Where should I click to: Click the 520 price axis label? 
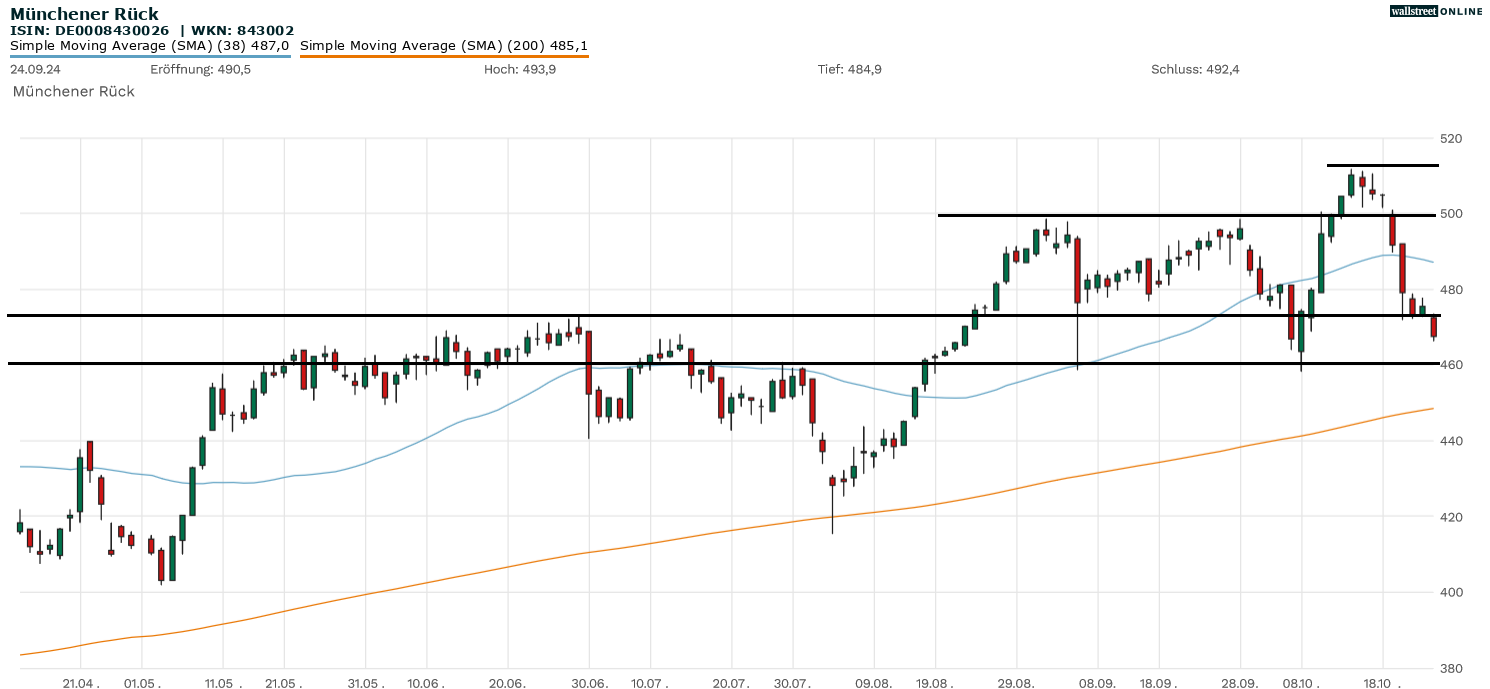click(x=1451, y=138)
